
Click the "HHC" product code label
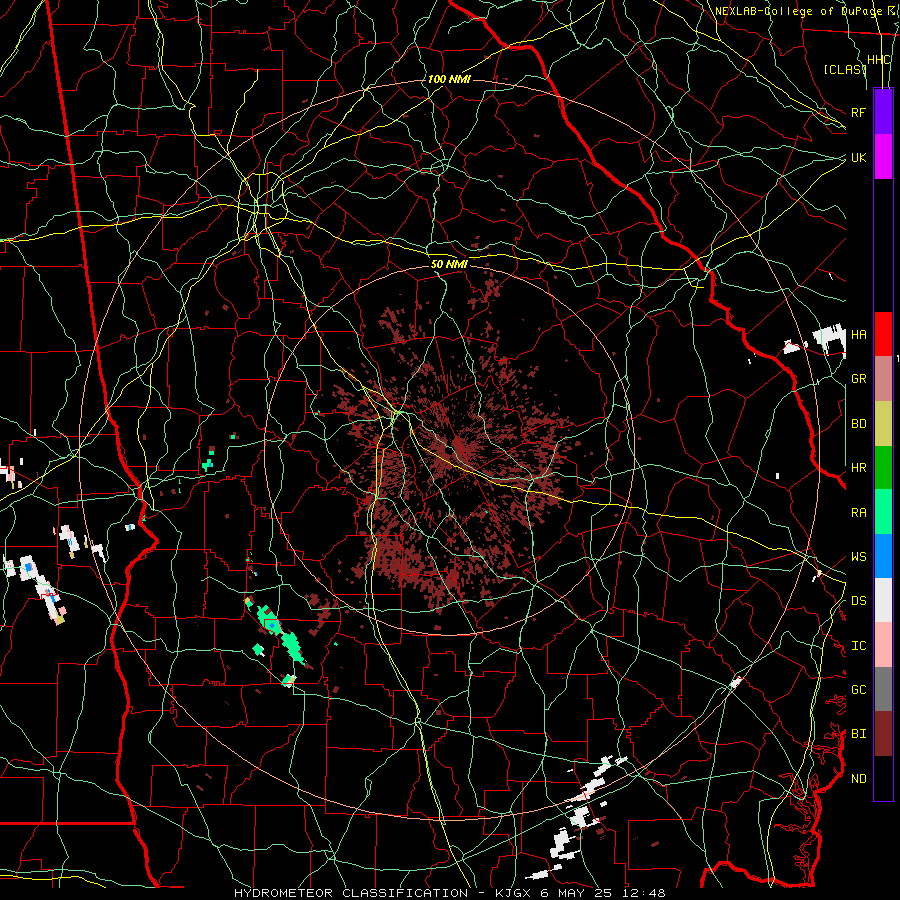point(879,60)
